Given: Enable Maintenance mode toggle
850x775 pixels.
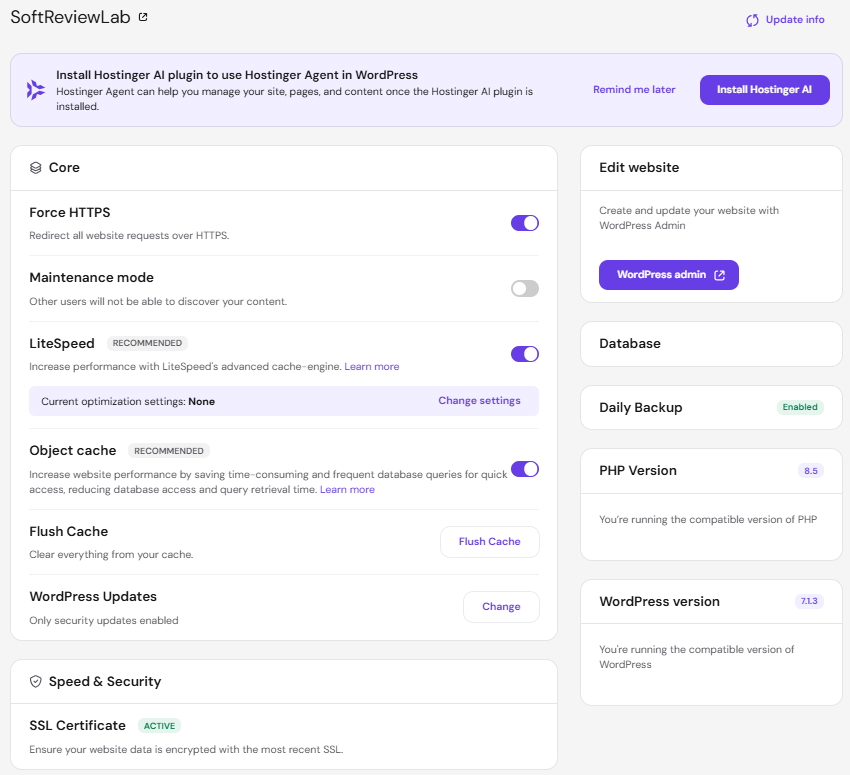Looking at the screenshot, I should pos(525,289).
